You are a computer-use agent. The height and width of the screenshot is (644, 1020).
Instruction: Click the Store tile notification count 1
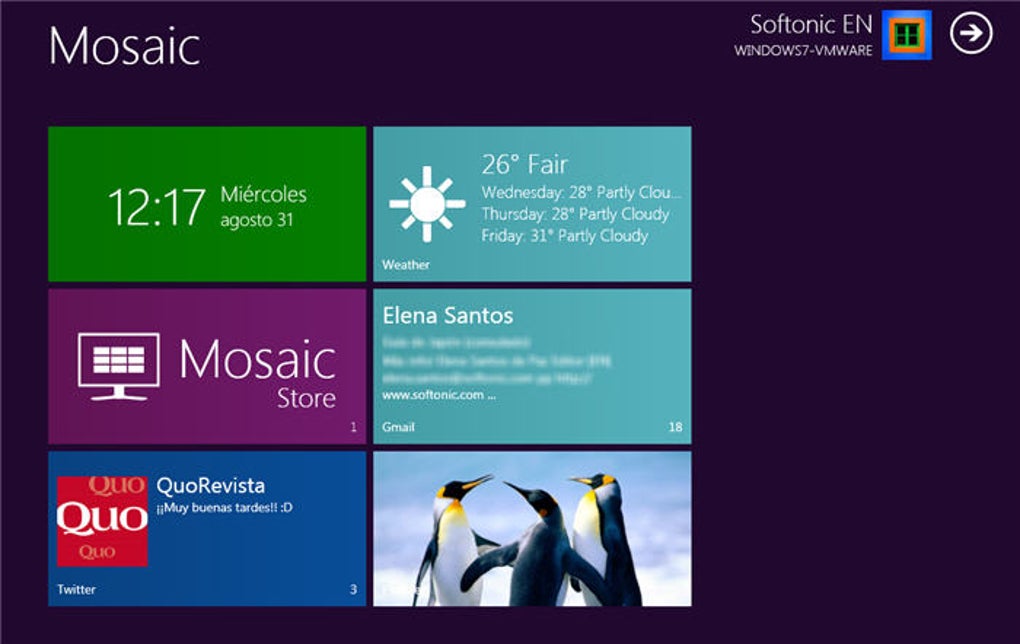point(353,427)
